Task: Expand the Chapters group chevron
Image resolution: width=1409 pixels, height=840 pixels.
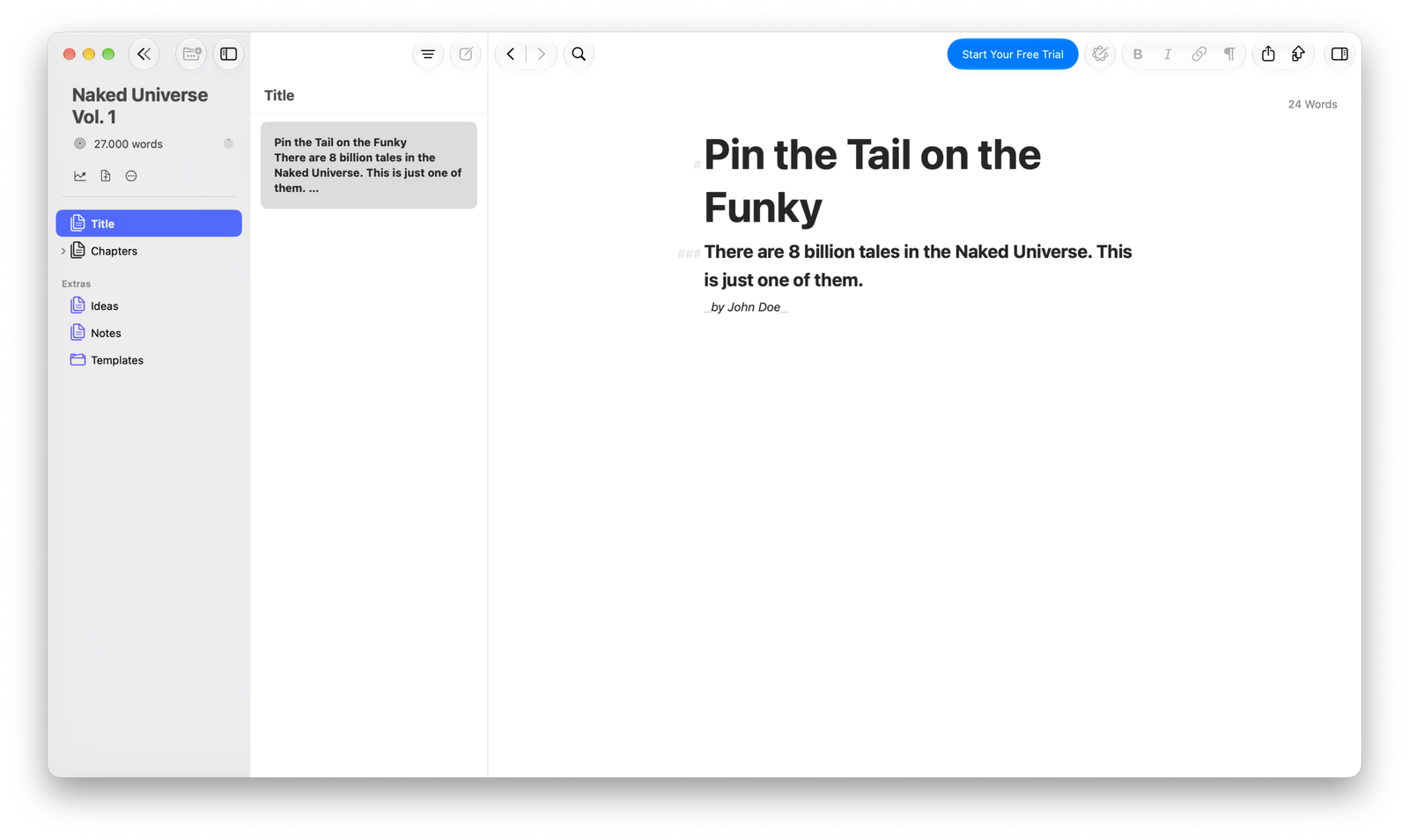Action: click(63, 251)
